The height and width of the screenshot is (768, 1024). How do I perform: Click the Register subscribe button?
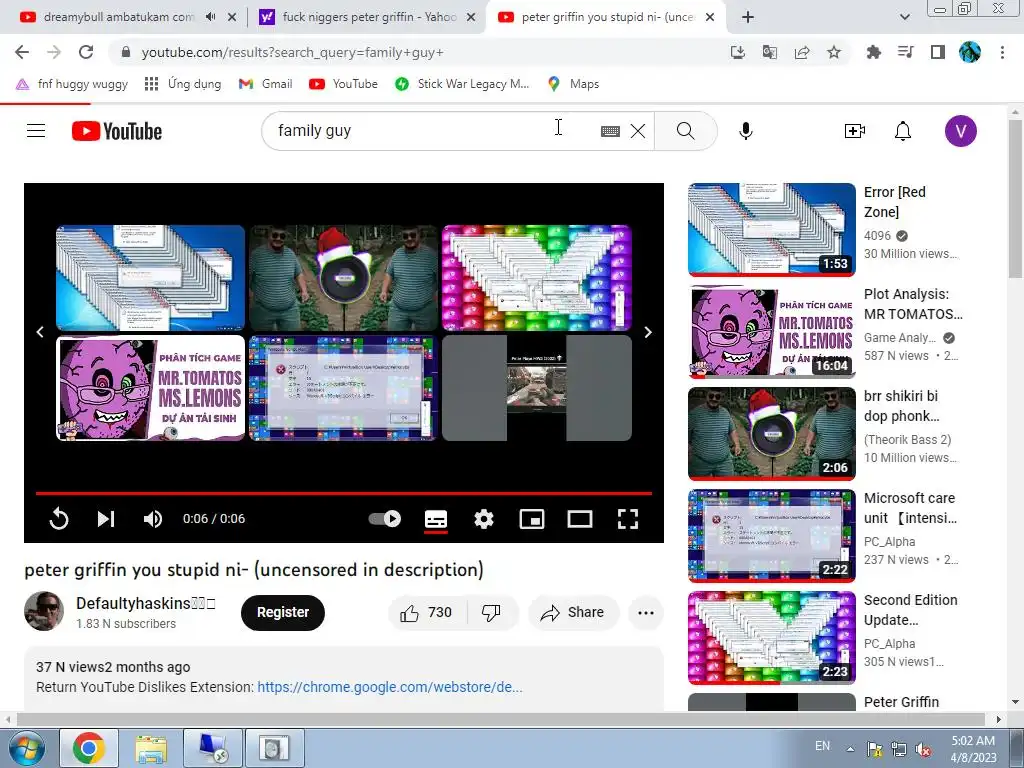283,613
